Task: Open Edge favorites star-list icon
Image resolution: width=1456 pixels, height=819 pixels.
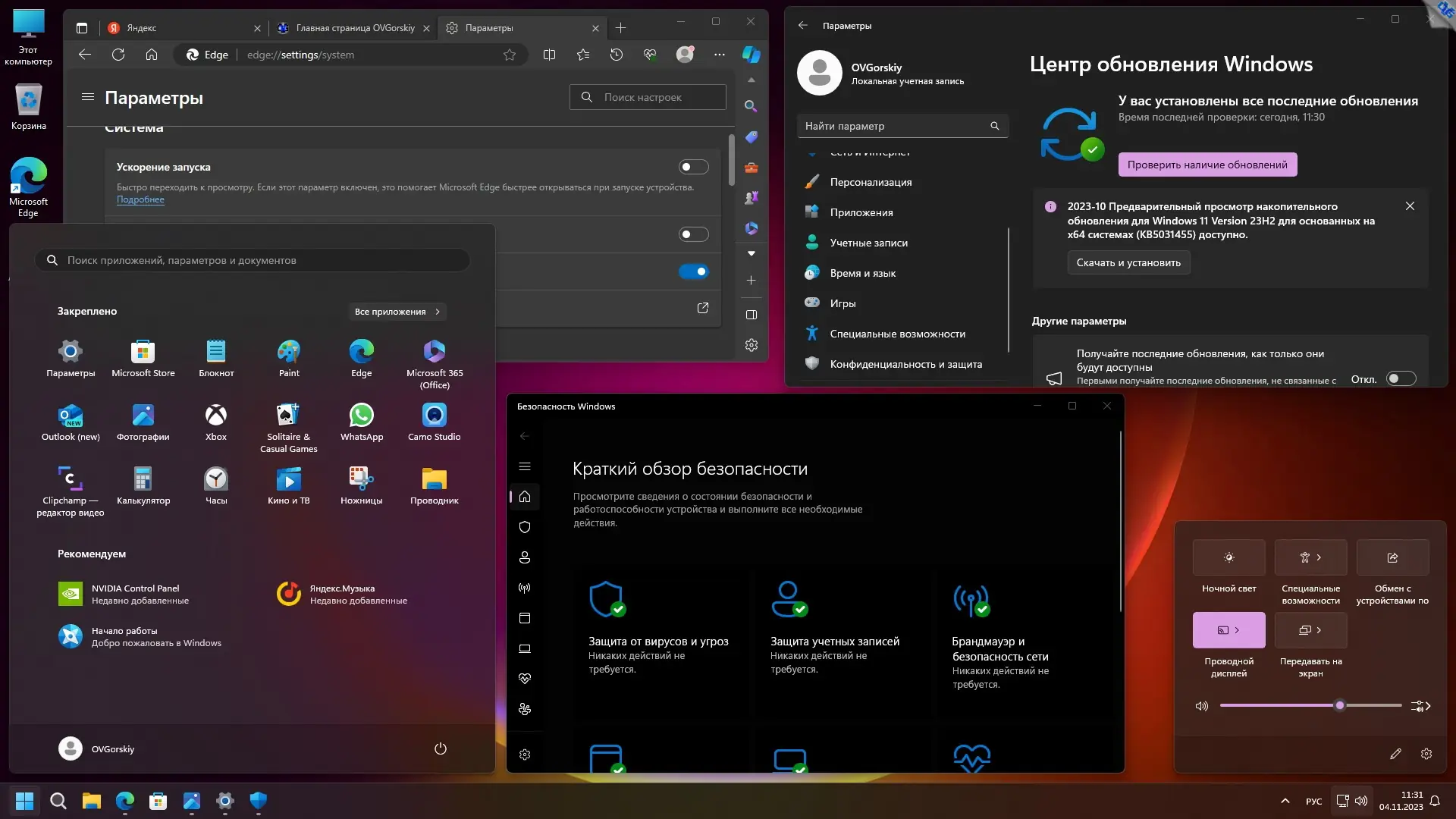Action: pos(582,55)
